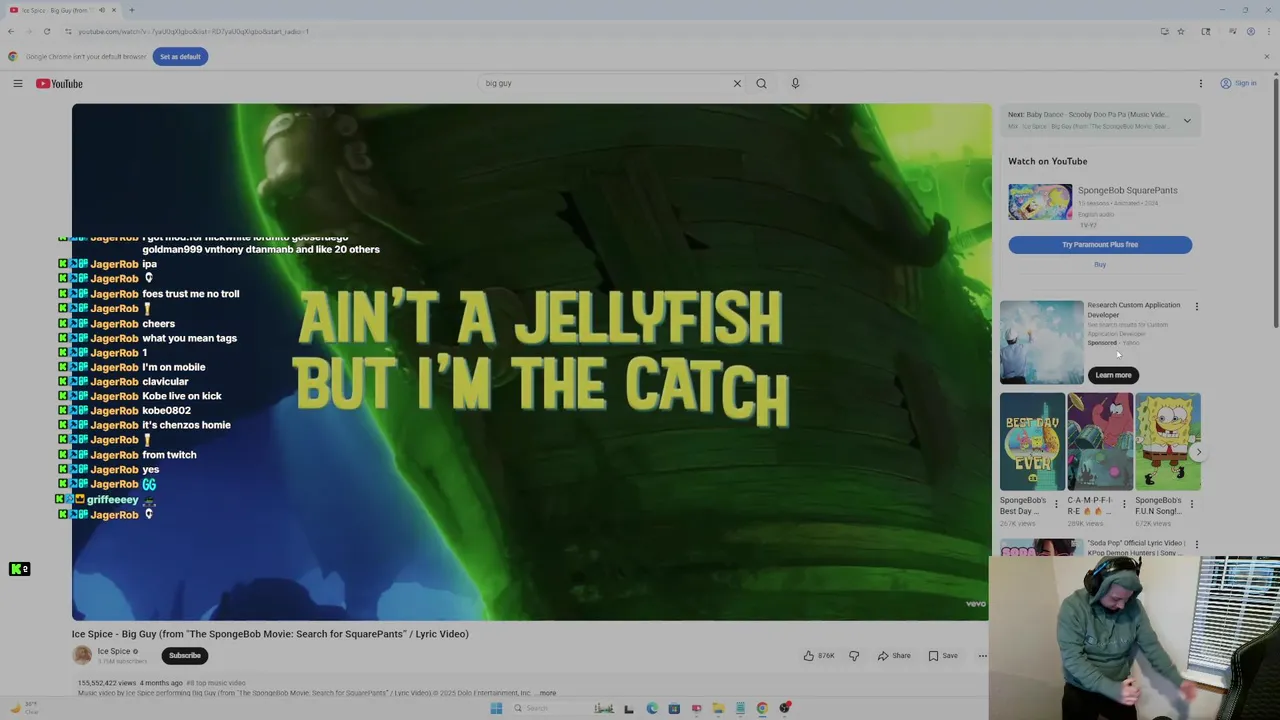Clear the 'big guy' search text
Screen dimensions: 1280x720
737,84
